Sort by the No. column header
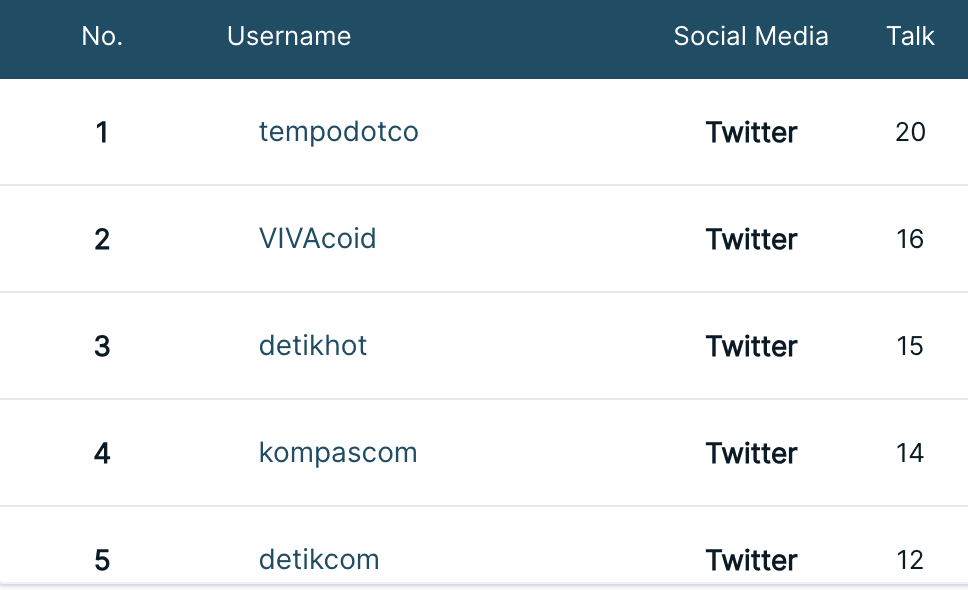968x590 pixels. click(102, 36)
